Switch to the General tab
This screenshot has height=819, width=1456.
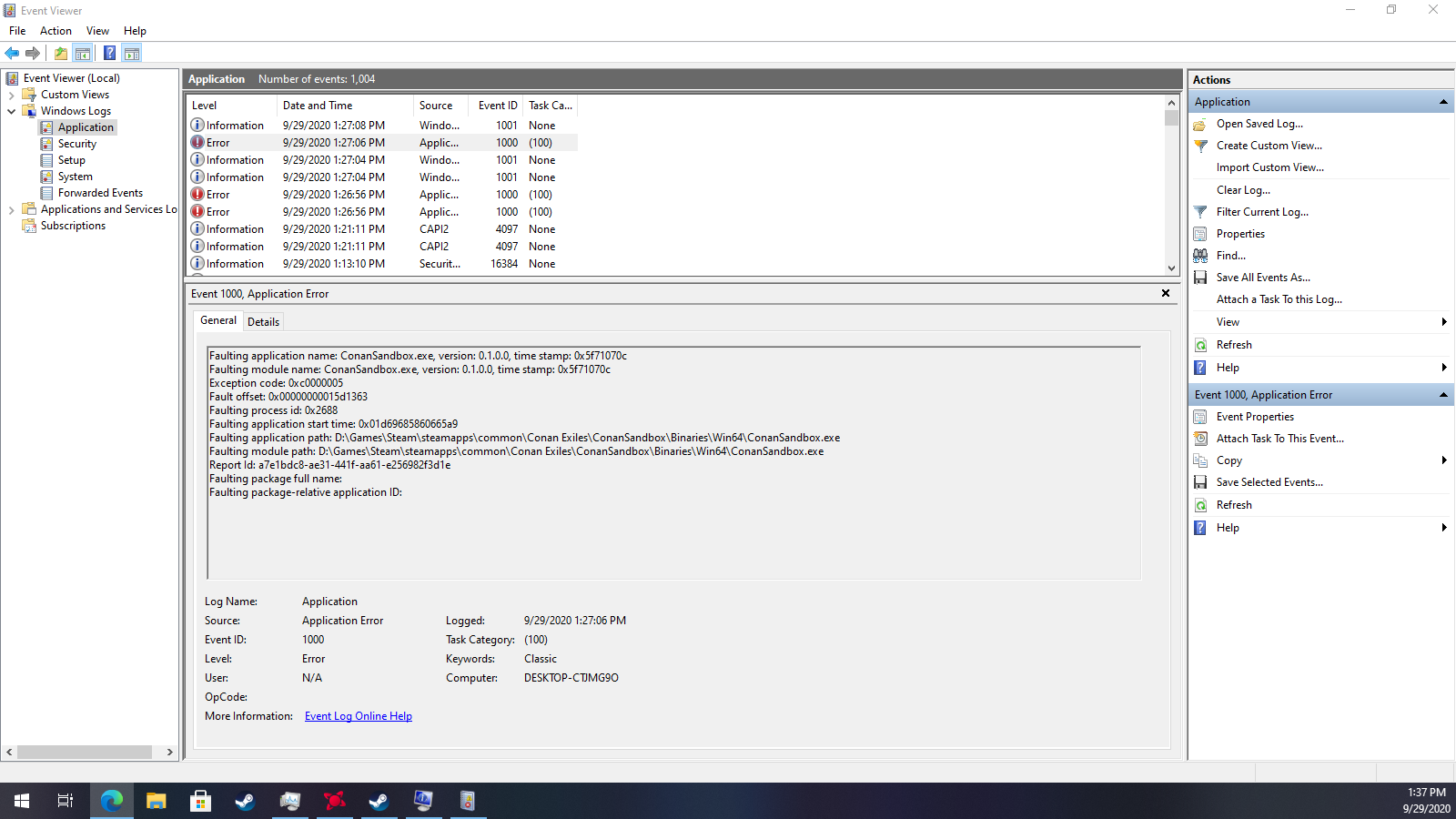[218, 320]
